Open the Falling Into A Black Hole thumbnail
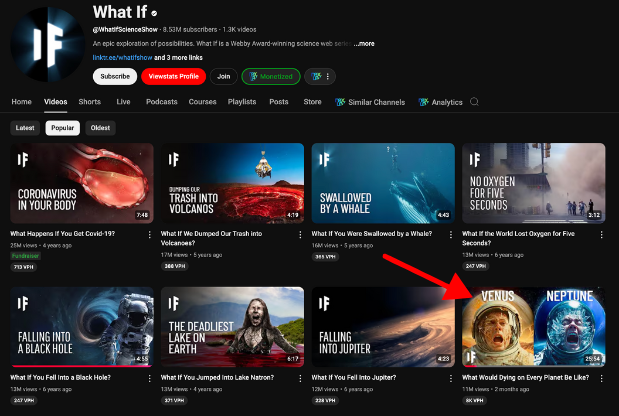This screenshot has width=619, height=416. [x=82, y=327]
